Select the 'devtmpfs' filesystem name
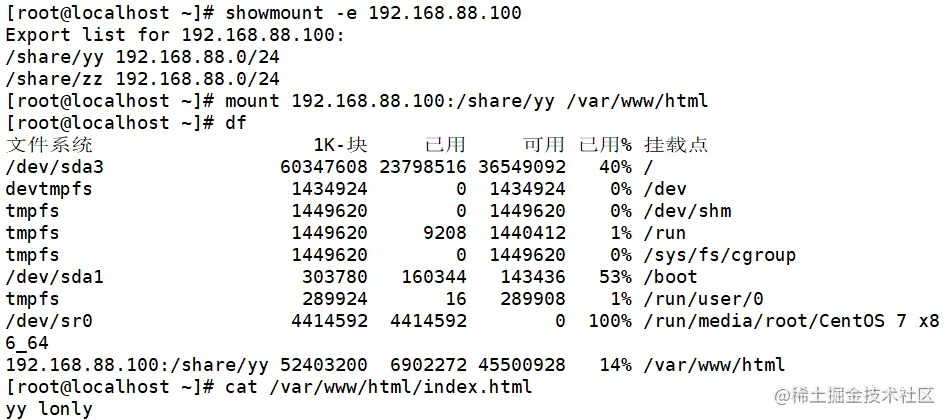 49,189
